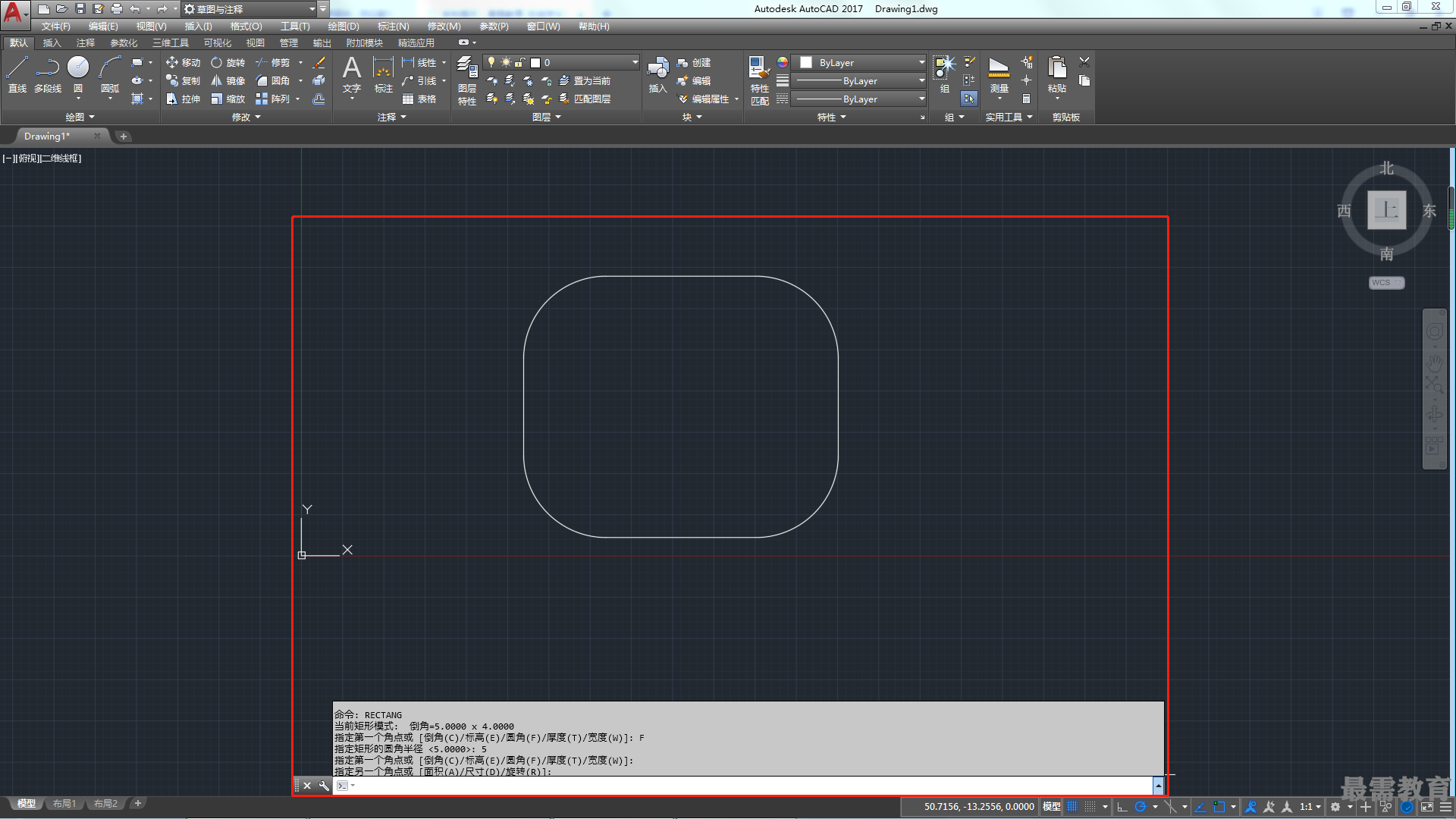This screenshot has width=1456, height=819.
Task: Click 编辑属性 (Edit Attributes) button
Action: (703, 99)
